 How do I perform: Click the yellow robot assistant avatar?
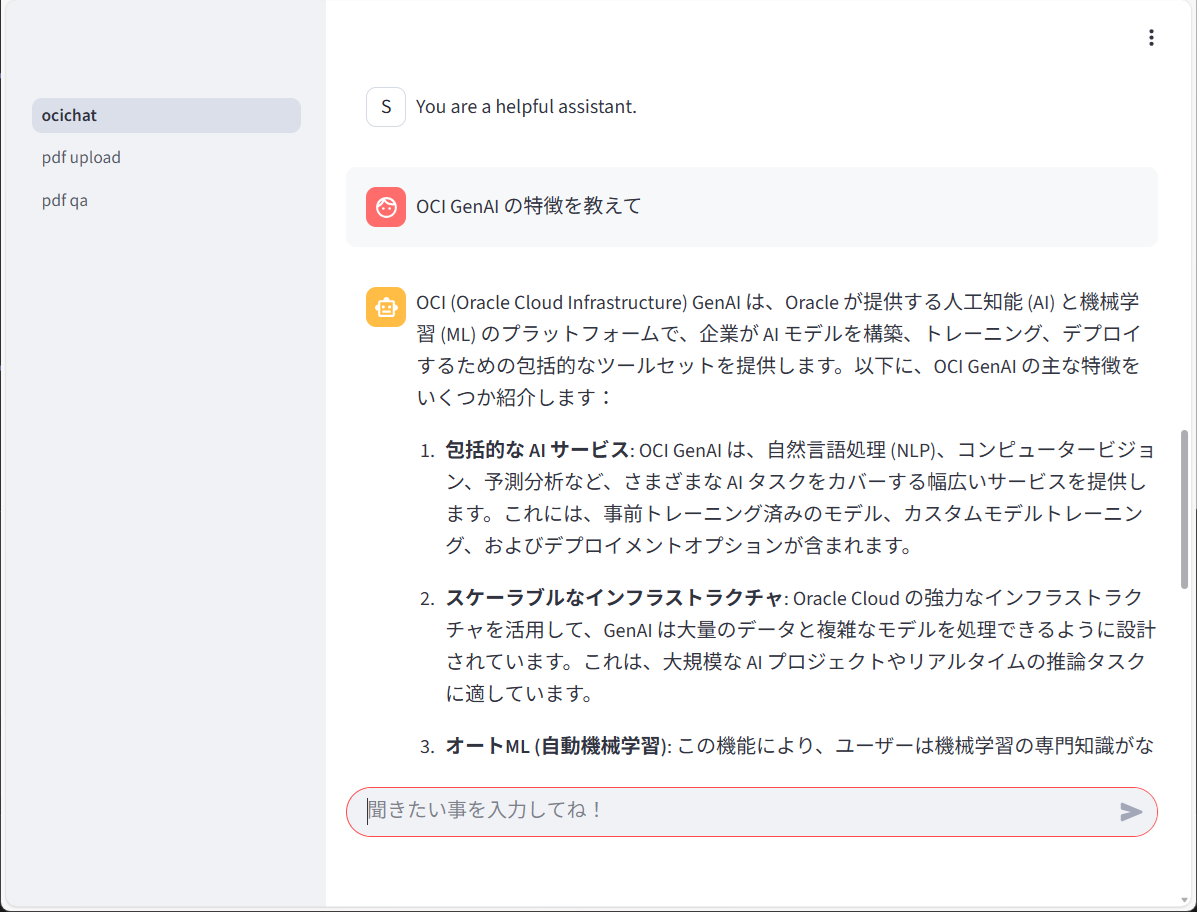386,307
